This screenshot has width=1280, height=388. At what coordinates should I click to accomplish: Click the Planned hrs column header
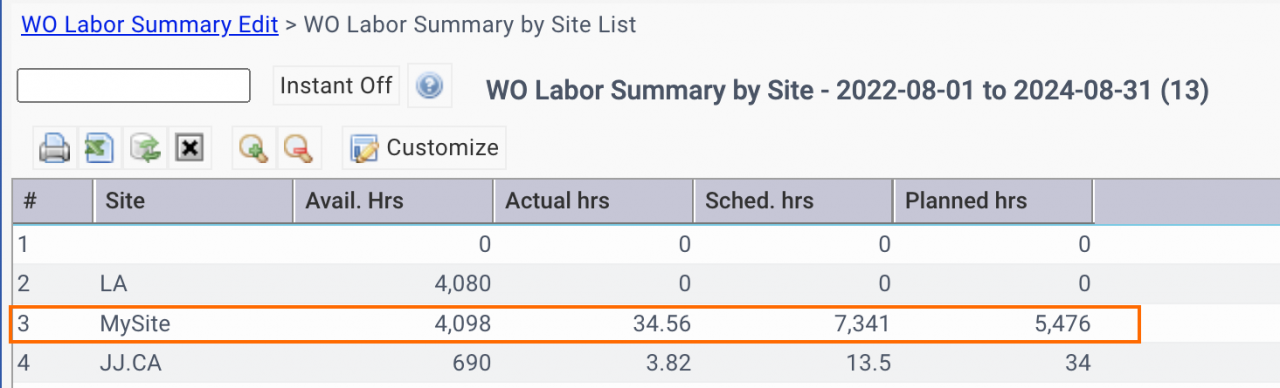pyautogui.click(x=993, y=201)
